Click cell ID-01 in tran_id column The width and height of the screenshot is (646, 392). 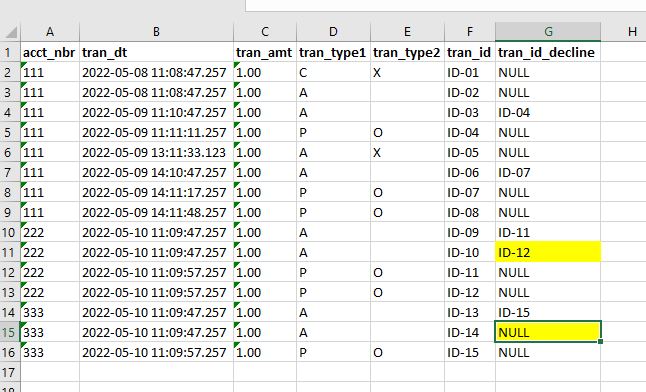point(470,73)
